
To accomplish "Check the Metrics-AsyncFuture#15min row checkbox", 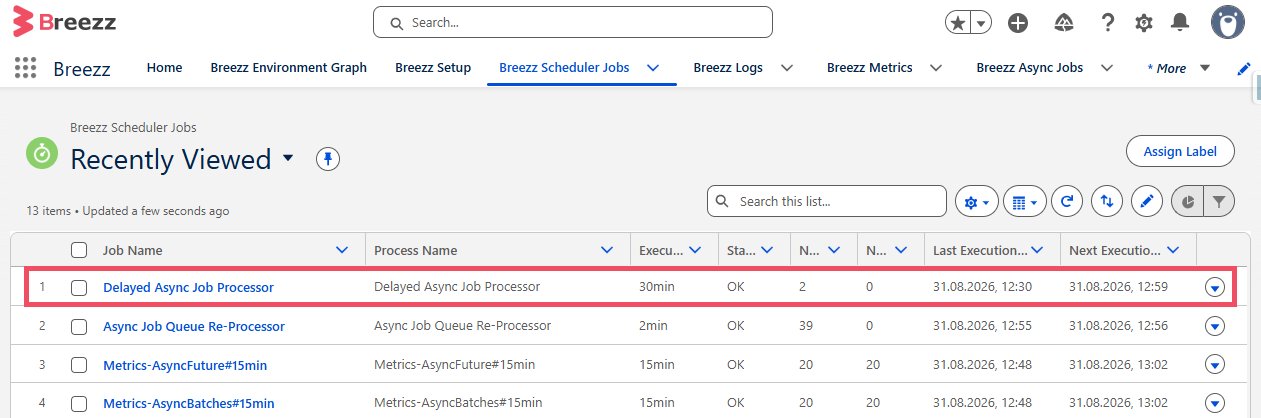I will pos(79,365).
